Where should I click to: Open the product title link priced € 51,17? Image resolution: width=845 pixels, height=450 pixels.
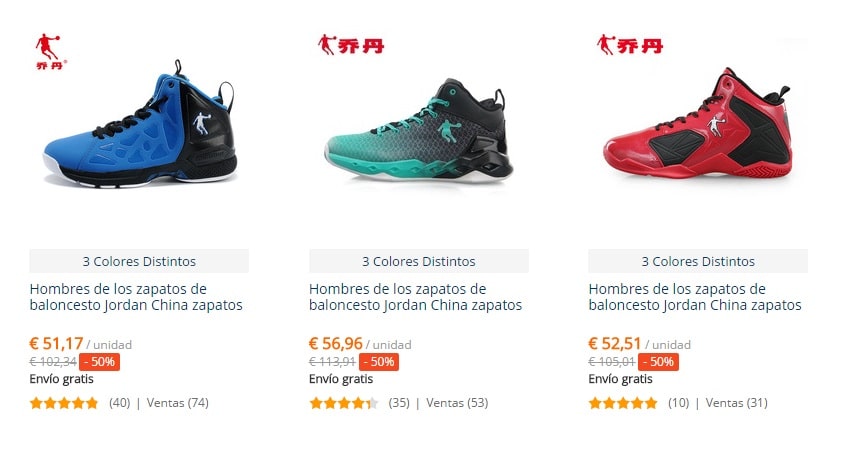[x=136, y=297]
